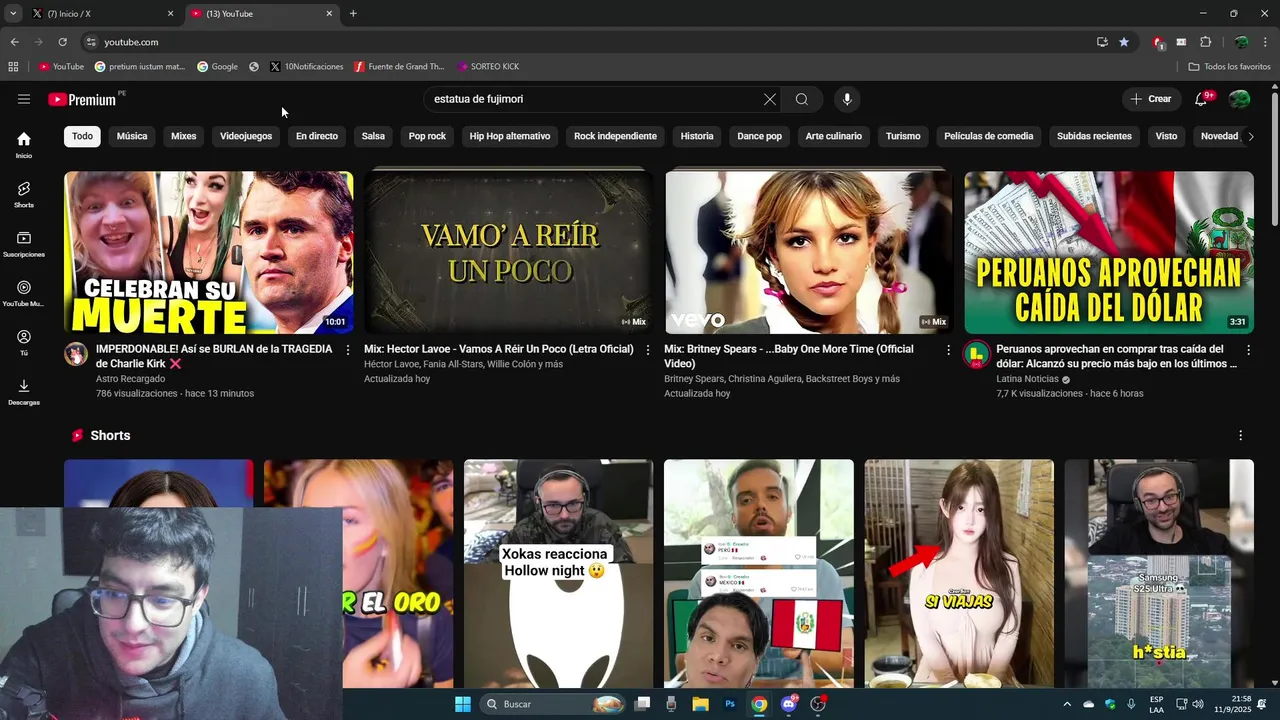Select the Turismo filter chip

coord(903,136)
